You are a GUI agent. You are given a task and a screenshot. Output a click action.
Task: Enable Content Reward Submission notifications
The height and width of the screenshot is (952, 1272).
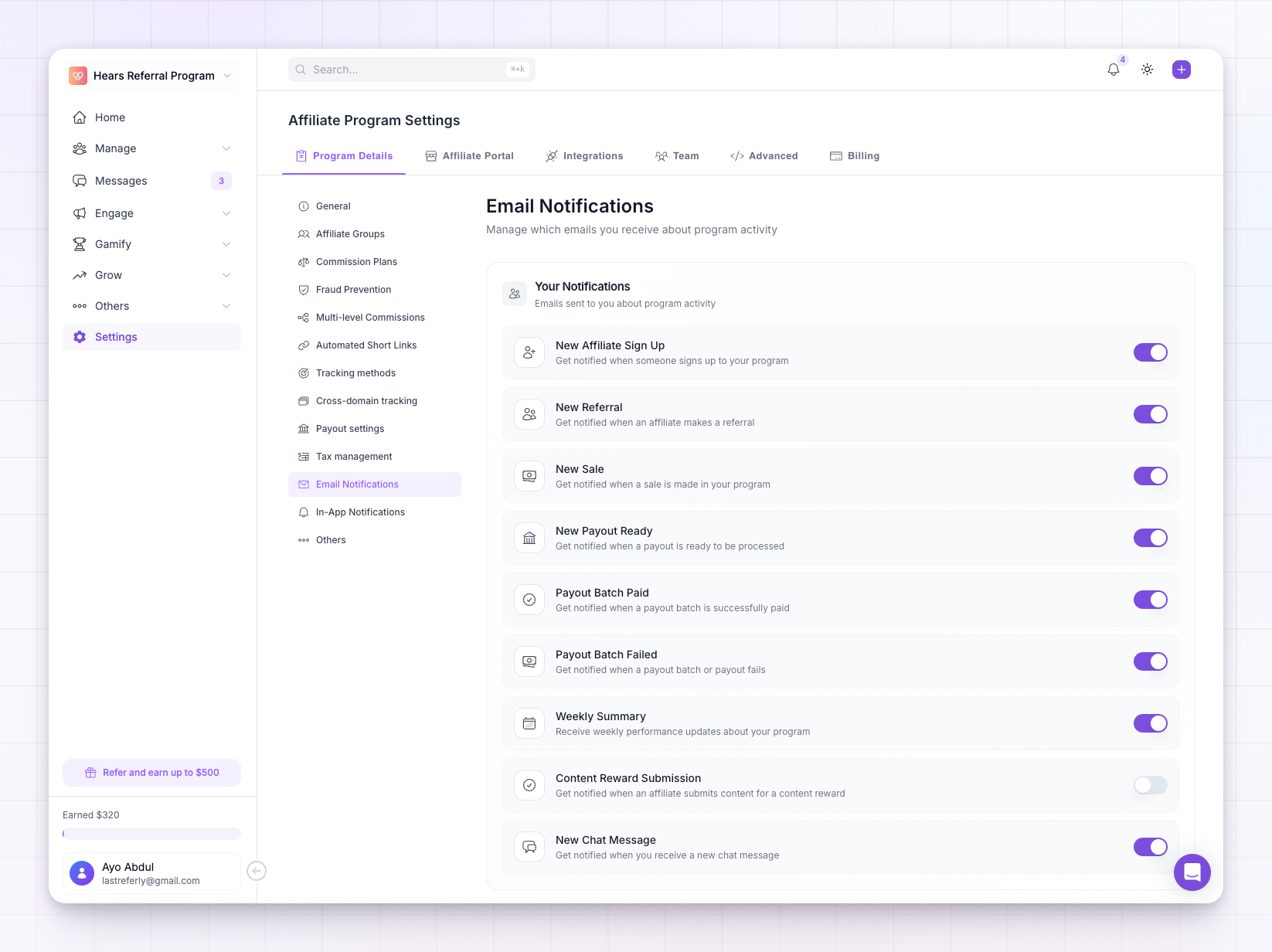[1151, 785]
